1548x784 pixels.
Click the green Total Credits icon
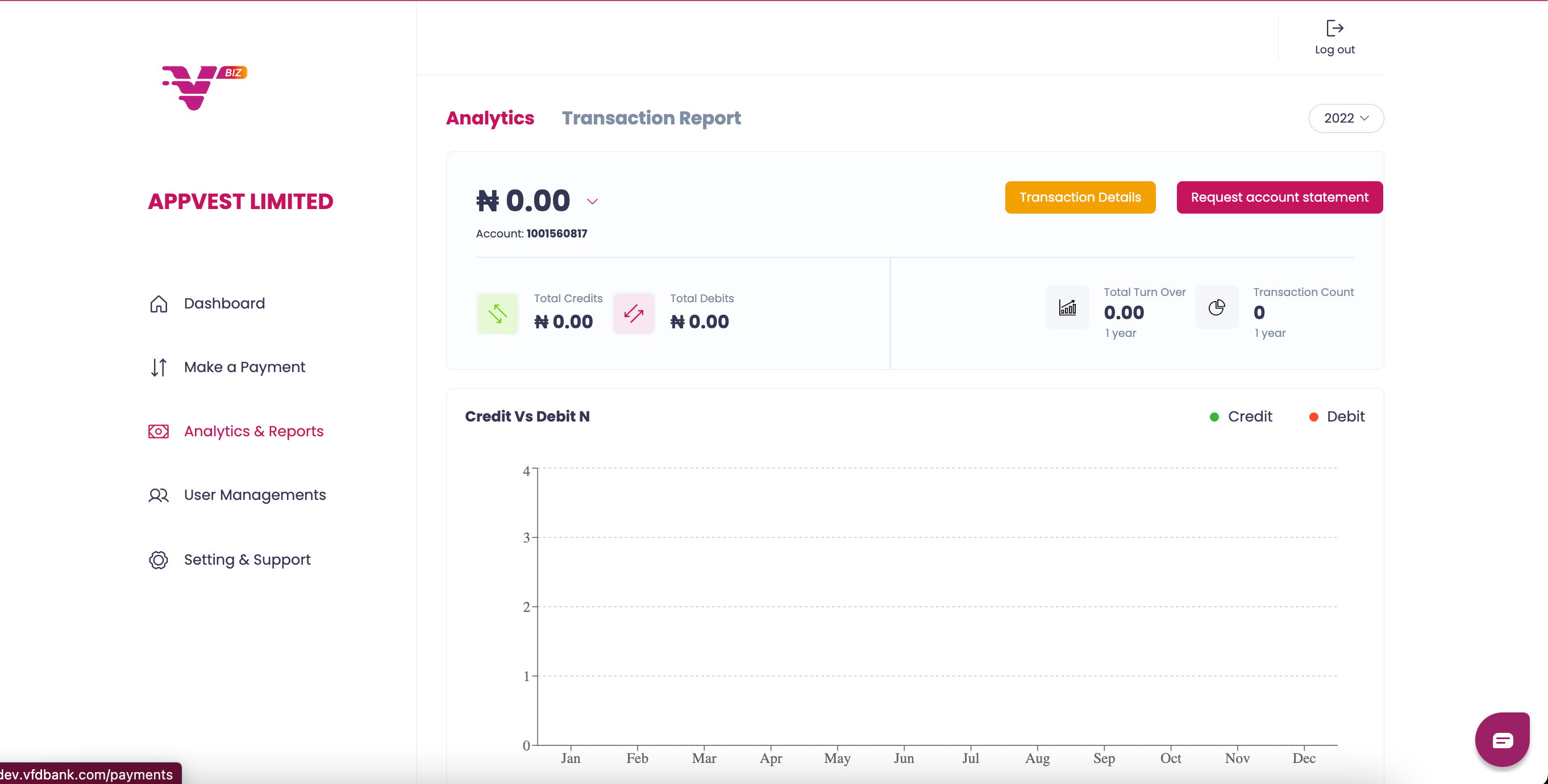click(498, 313)
